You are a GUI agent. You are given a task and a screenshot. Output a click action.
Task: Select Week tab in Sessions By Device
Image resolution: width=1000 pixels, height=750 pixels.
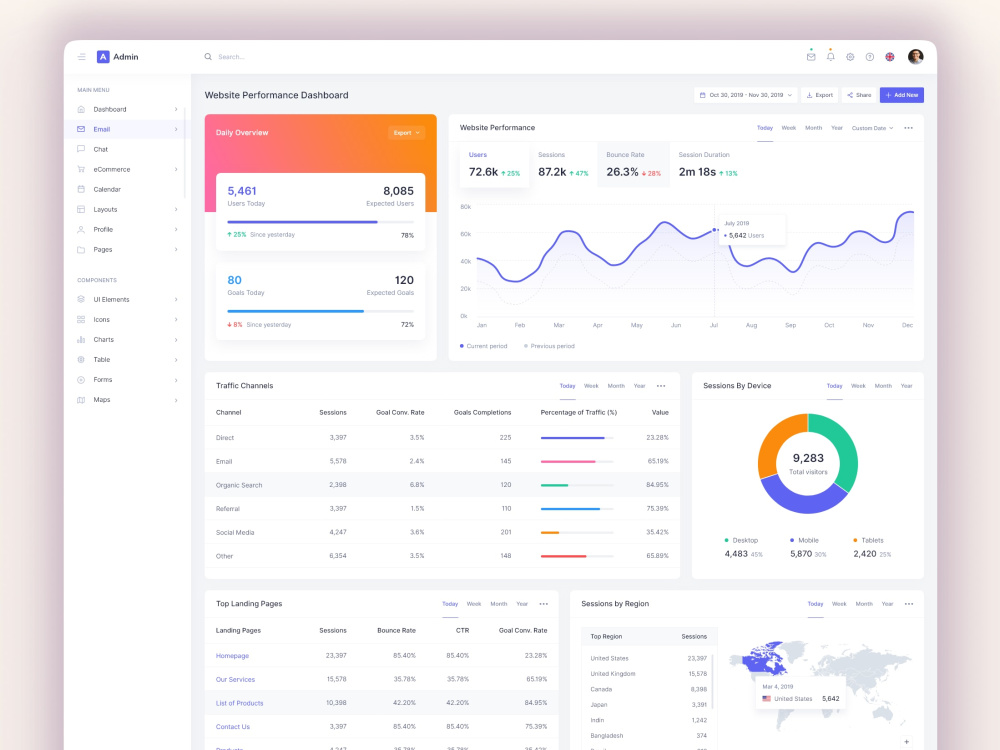858,386
